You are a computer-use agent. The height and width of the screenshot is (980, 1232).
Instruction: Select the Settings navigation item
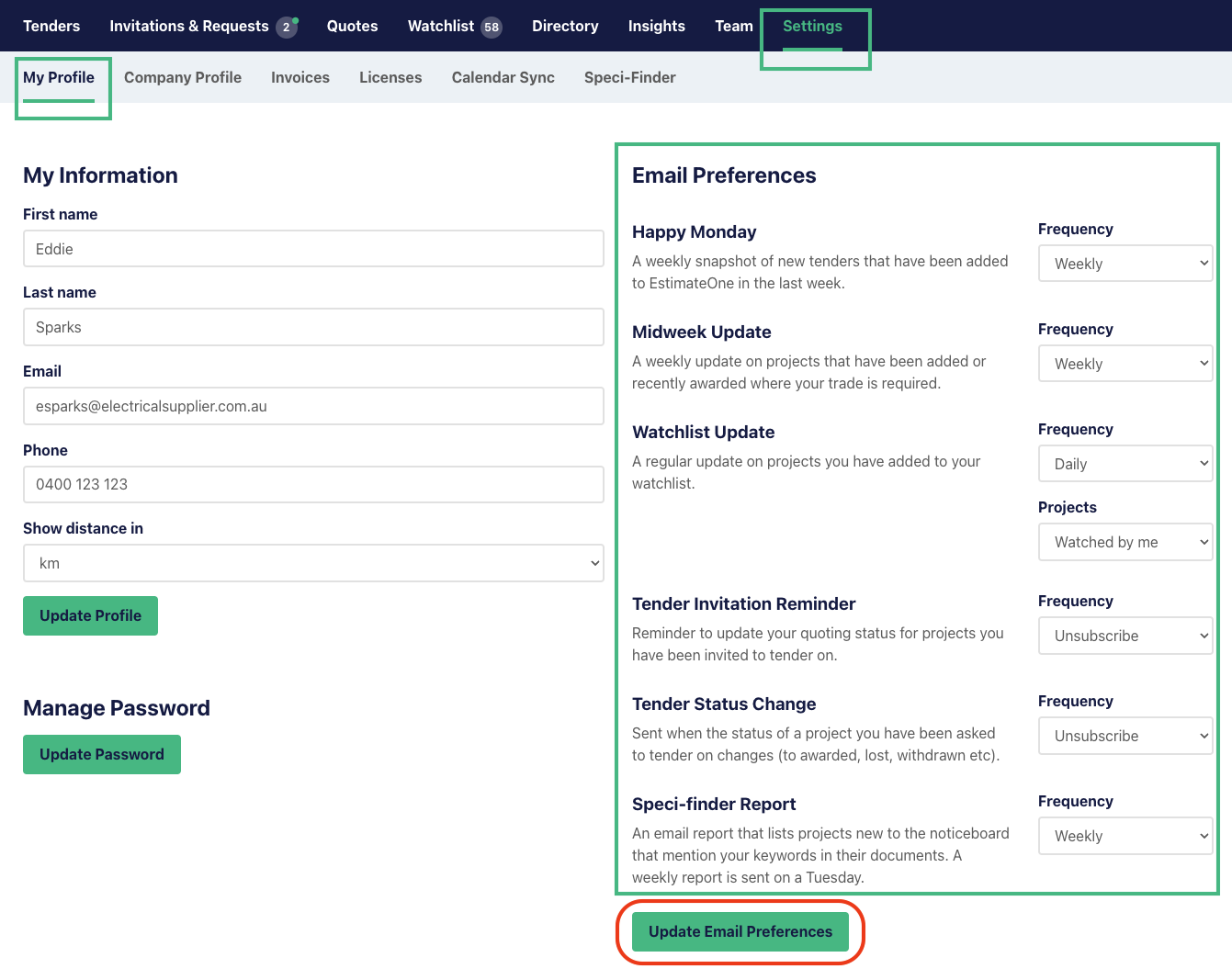[x=812, y=26]
